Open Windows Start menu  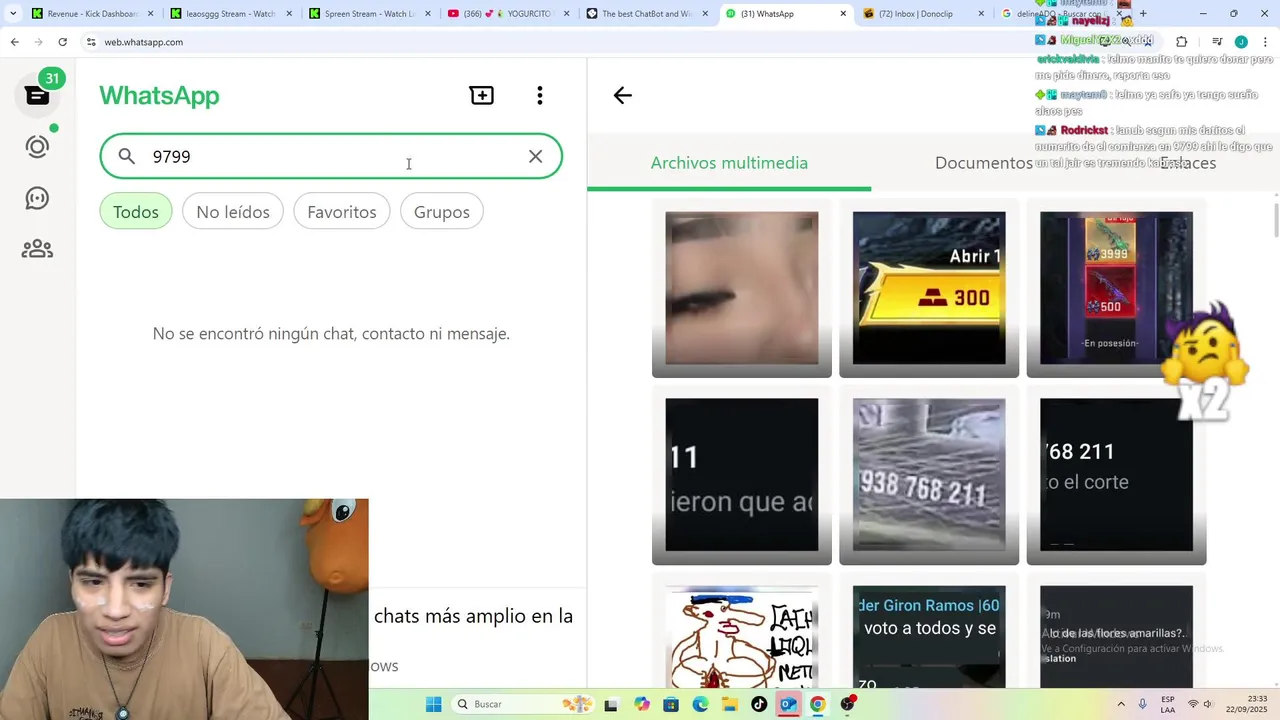[434, 704]
